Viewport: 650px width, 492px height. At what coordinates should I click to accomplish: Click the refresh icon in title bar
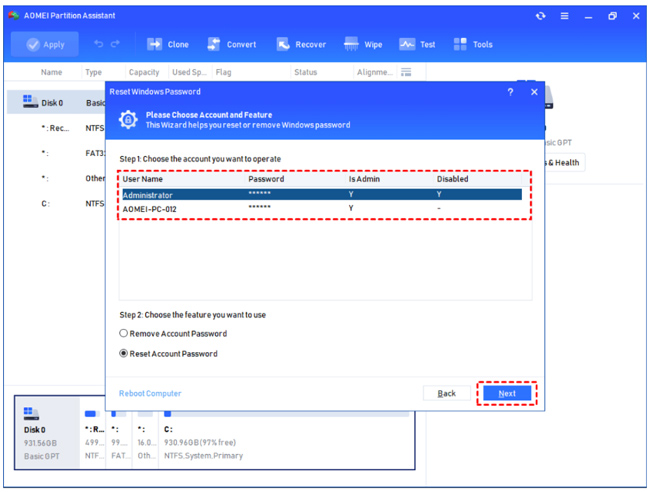click(x=541, y=16)
